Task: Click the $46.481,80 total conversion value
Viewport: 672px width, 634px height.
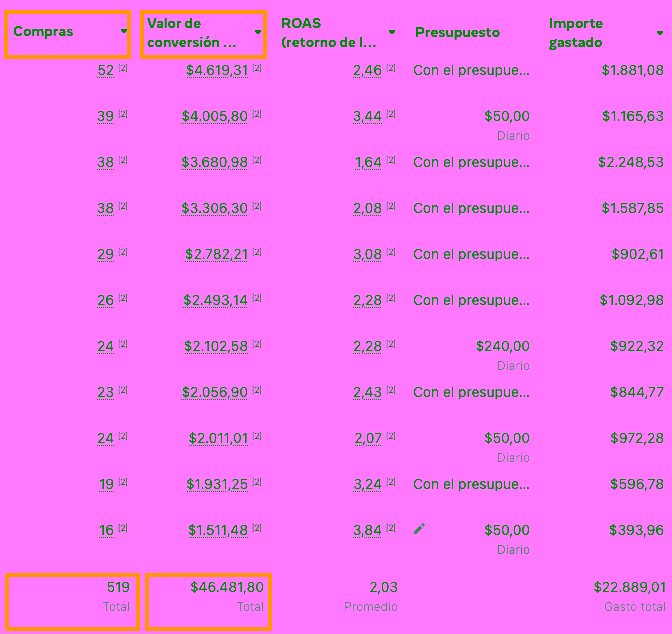Action: (227, 587)
